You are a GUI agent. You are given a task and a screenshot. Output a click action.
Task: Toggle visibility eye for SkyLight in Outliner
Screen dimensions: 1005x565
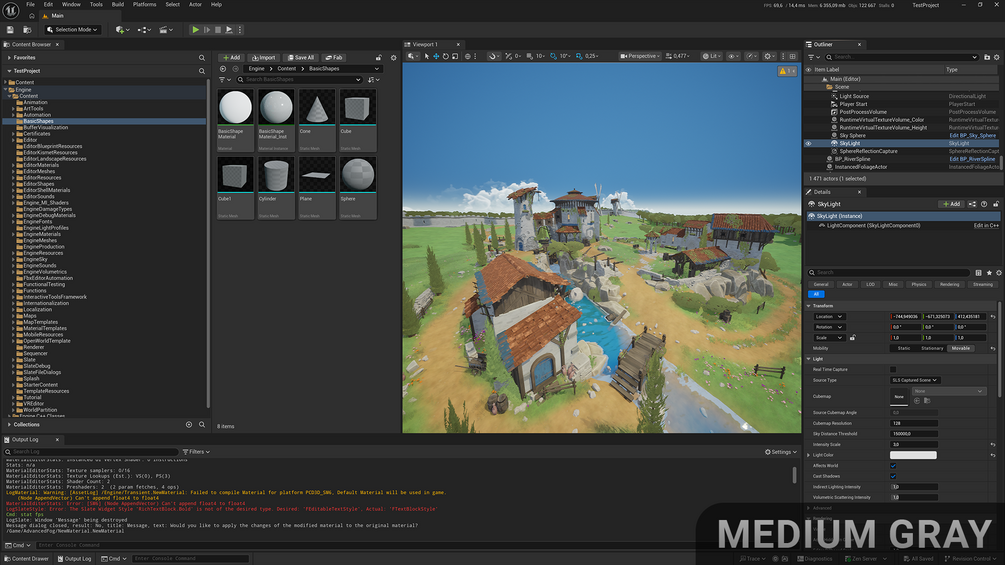[808, 143]
